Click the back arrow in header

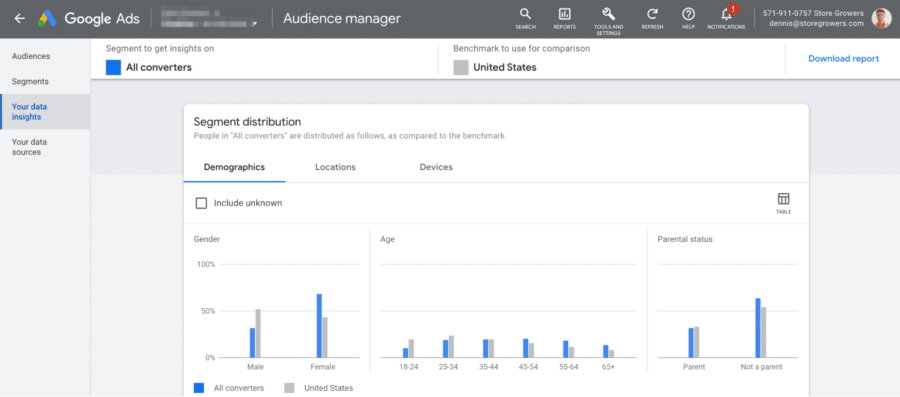click(20, 18)
